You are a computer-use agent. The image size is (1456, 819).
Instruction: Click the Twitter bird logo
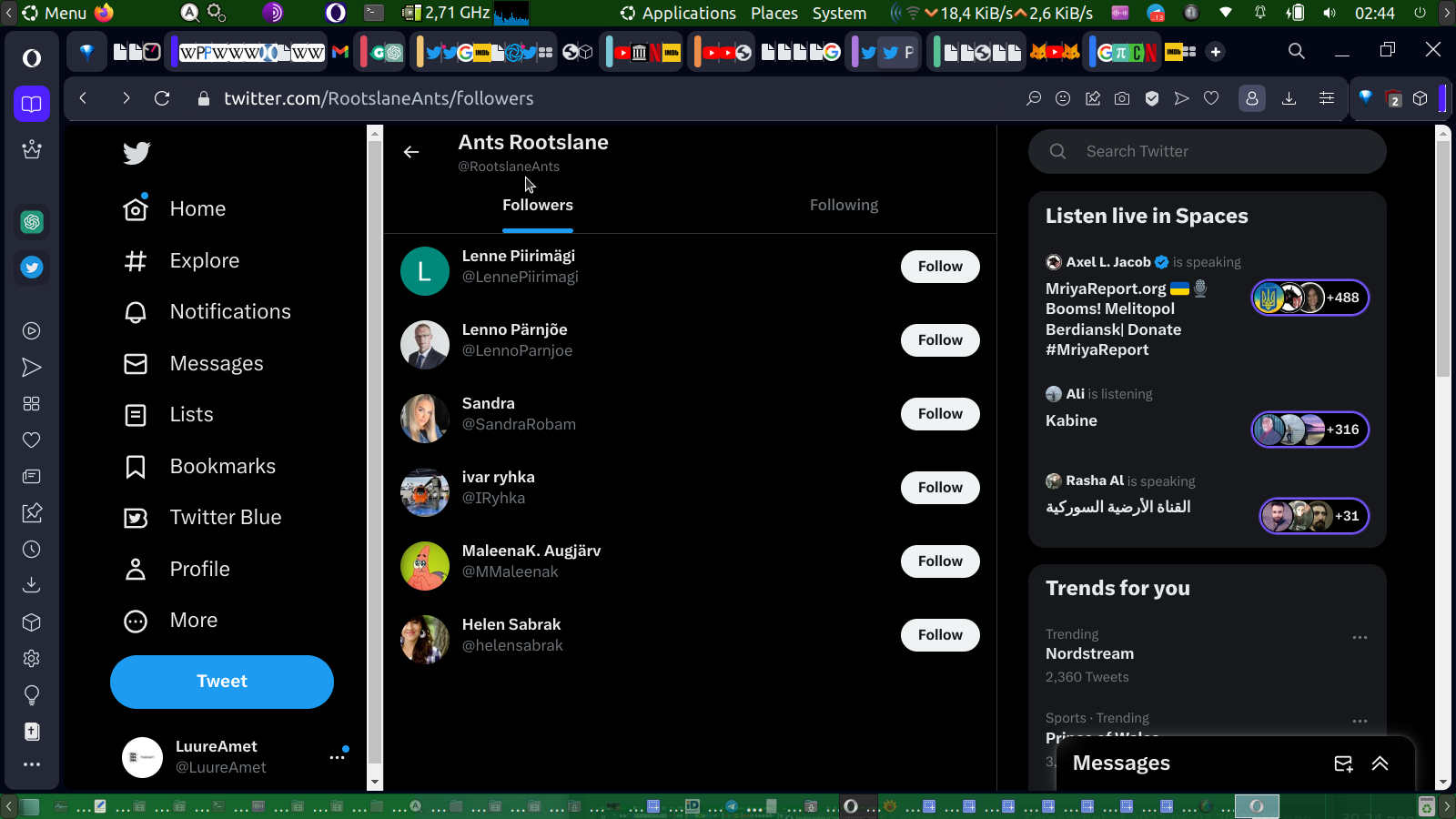tap(136, 153)
